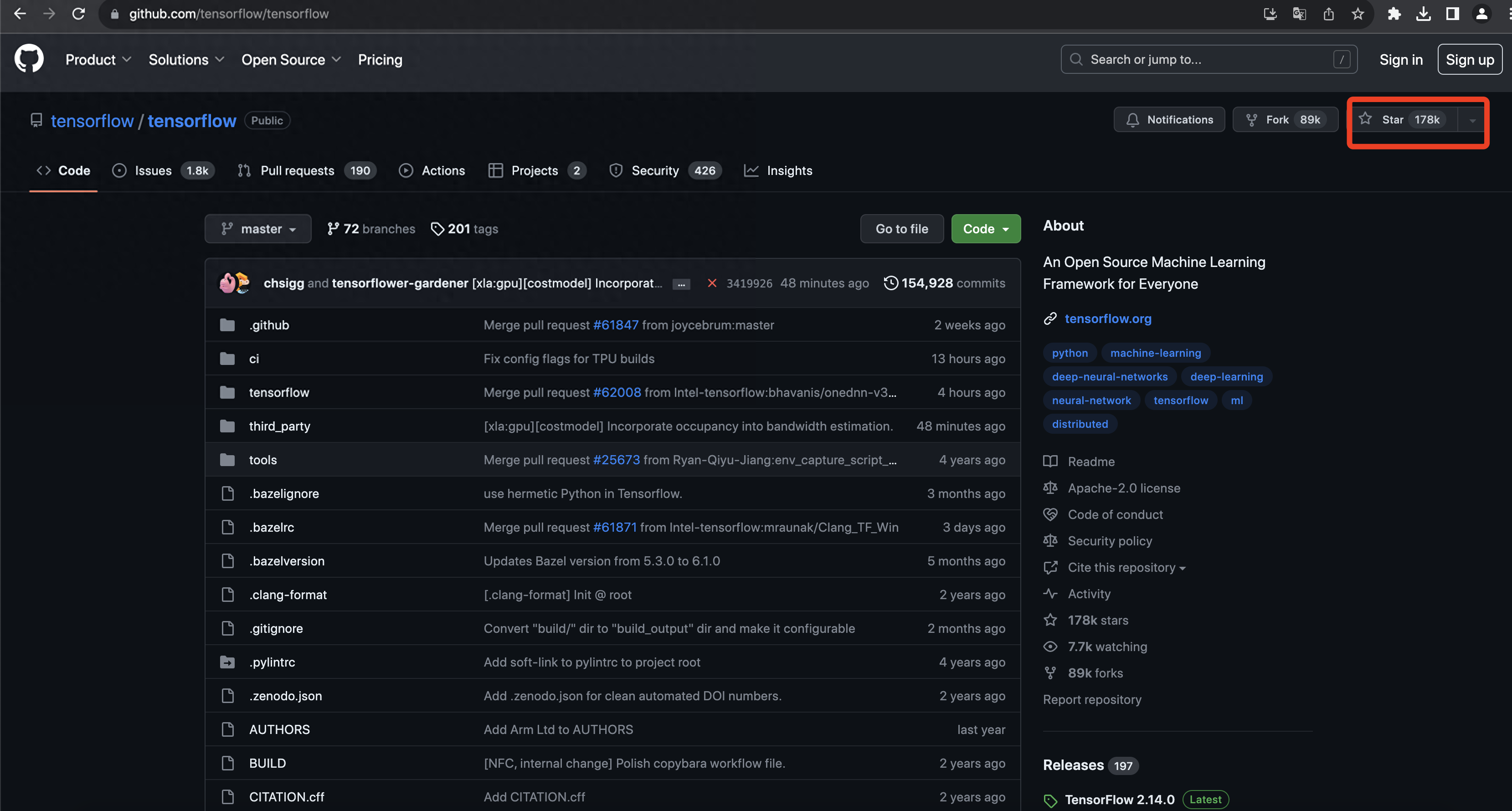
Task: Click the branch icon next to 72 branches
Action: [x=333, y=229]
